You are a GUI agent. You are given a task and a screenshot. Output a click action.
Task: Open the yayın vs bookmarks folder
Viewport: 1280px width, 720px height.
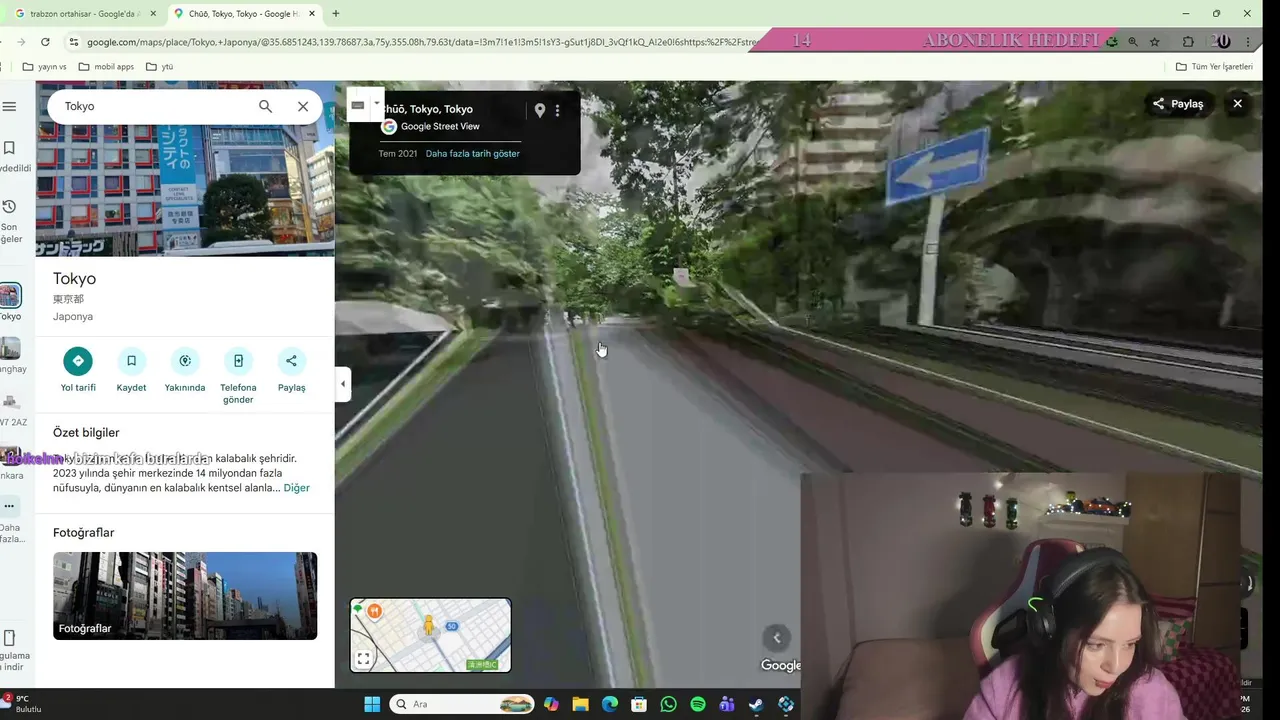coord(44,66)
